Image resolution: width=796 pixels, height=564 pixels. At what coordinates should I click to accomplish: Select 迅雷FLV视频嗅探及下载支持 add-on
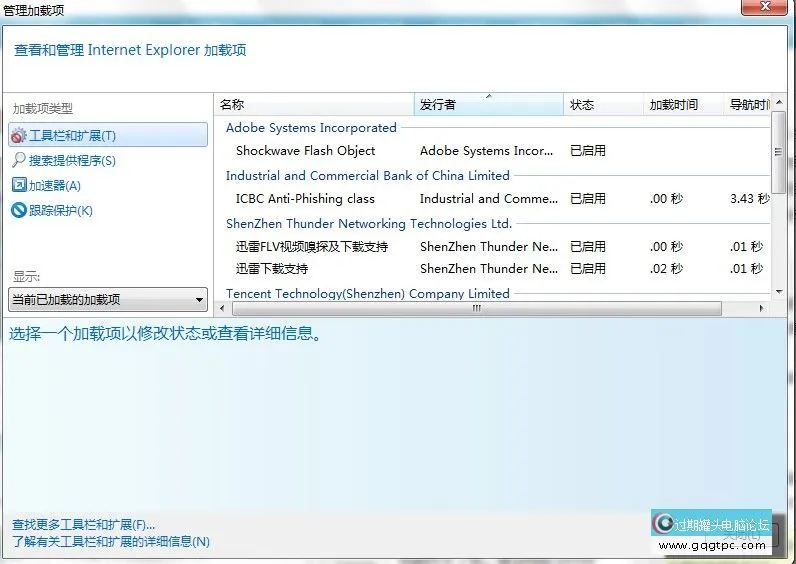point(312,247)
